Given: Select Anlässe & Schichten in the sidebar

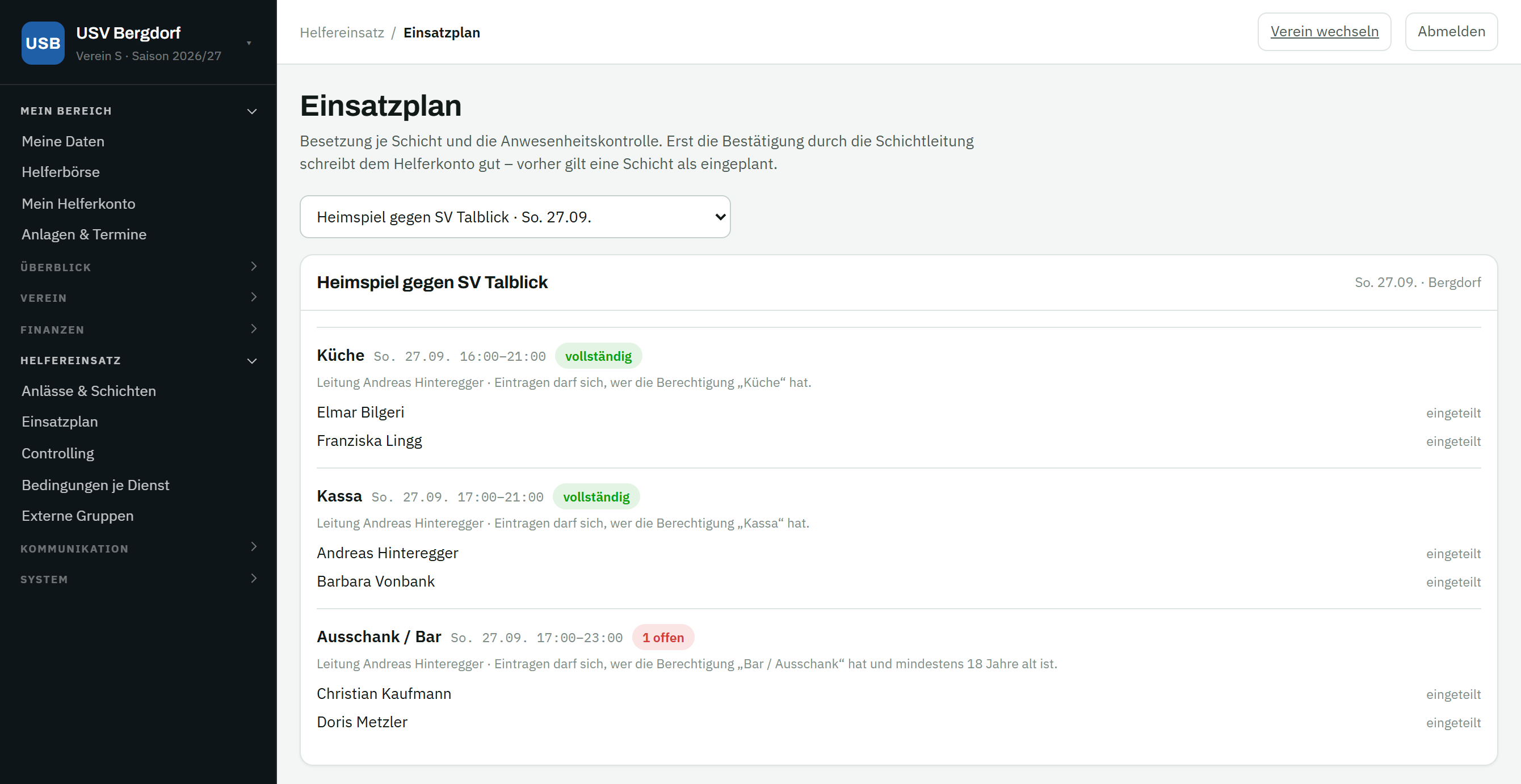Looking at the screenshot, I should point(89,391).
